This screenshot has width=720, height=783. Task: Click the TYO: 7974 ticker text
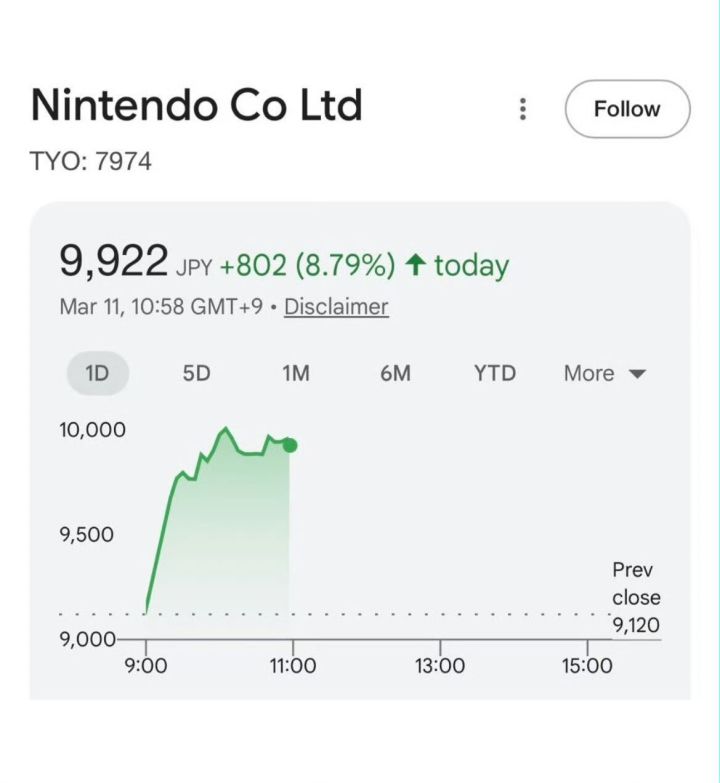[91, 161]
